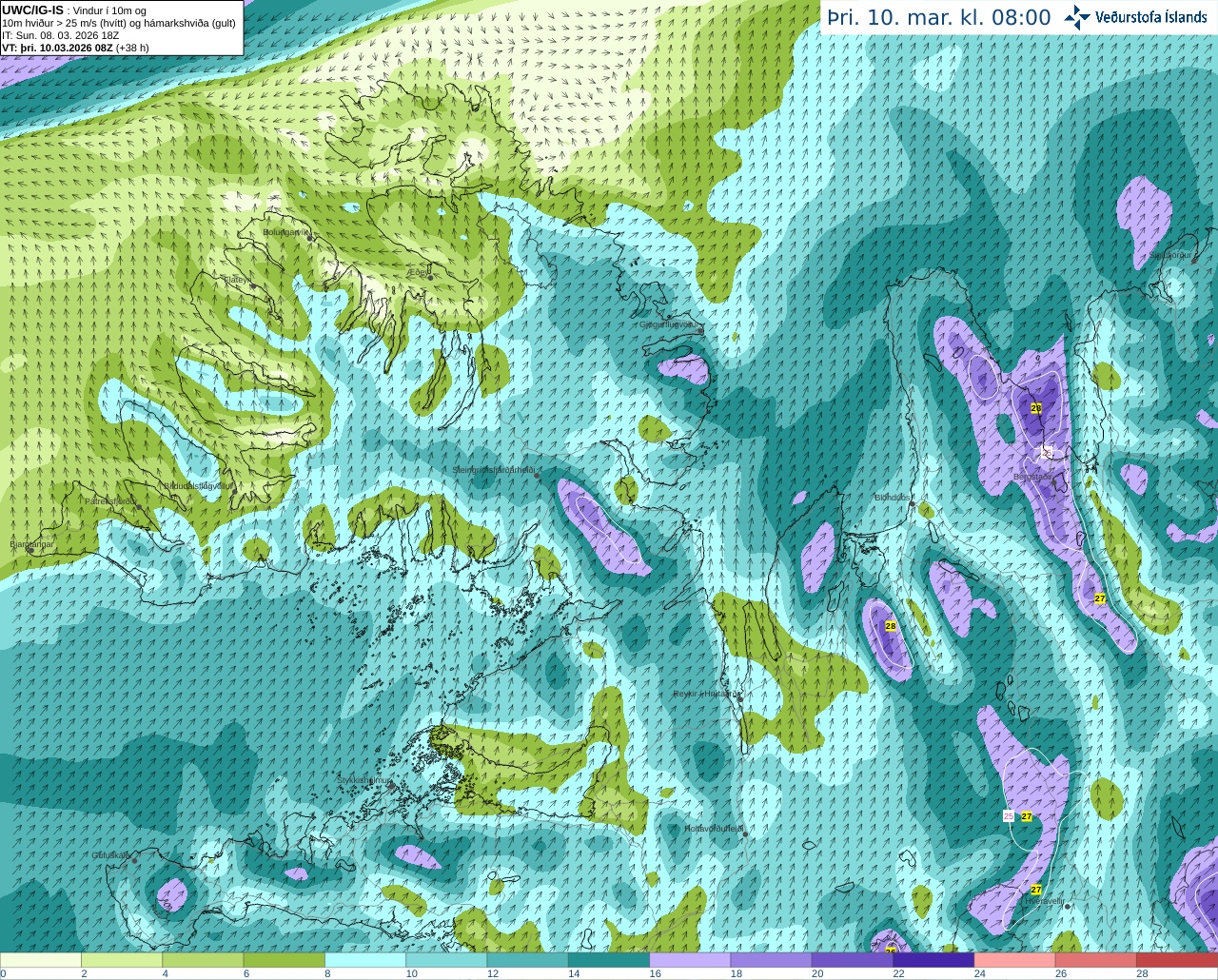Pick the 0–2 m/s pale yellow legend swatch
1218x980 pixels.
click(x=41, y=959)
